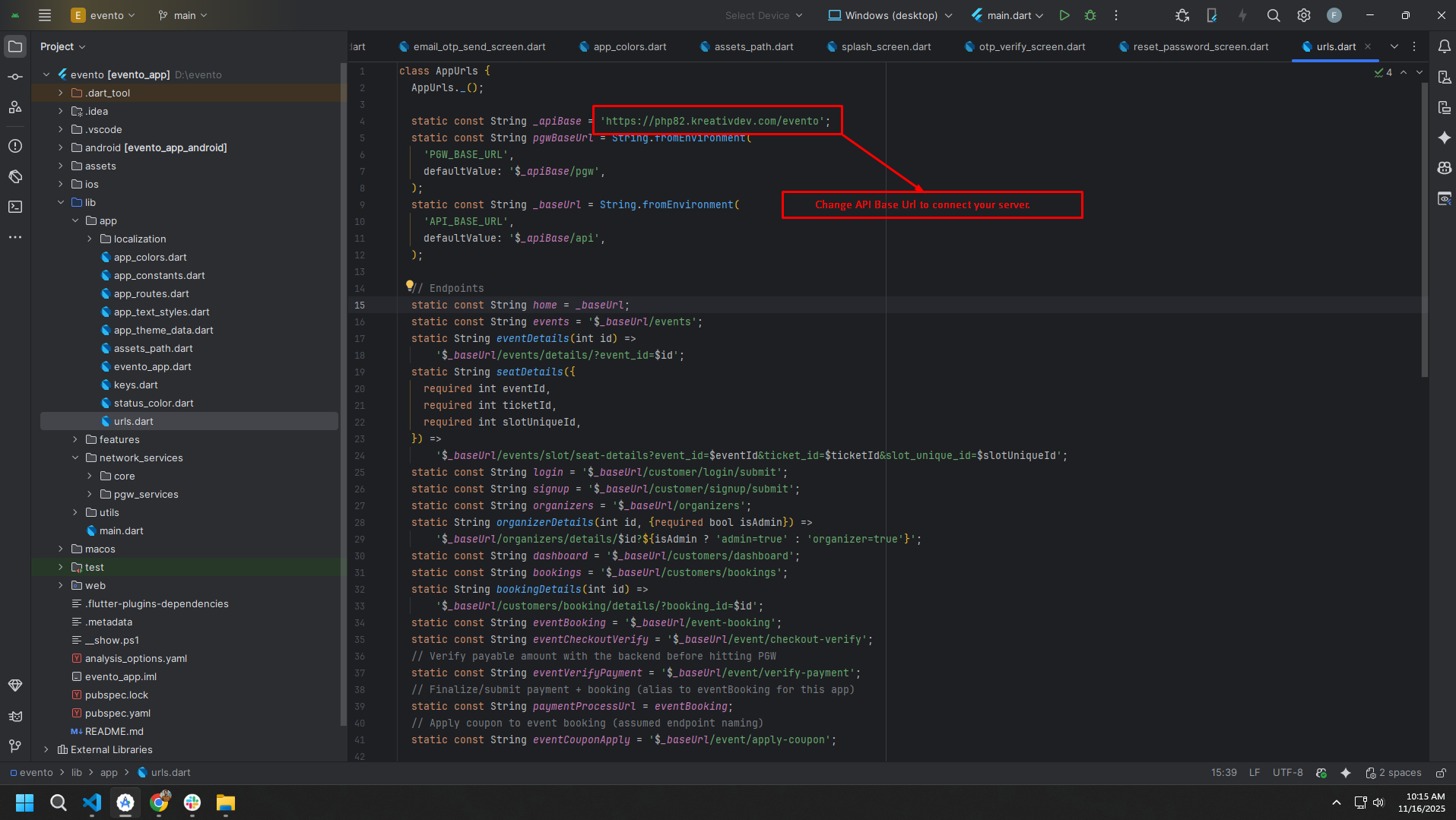Close the urls.dart tab

tap(1369, 46)
